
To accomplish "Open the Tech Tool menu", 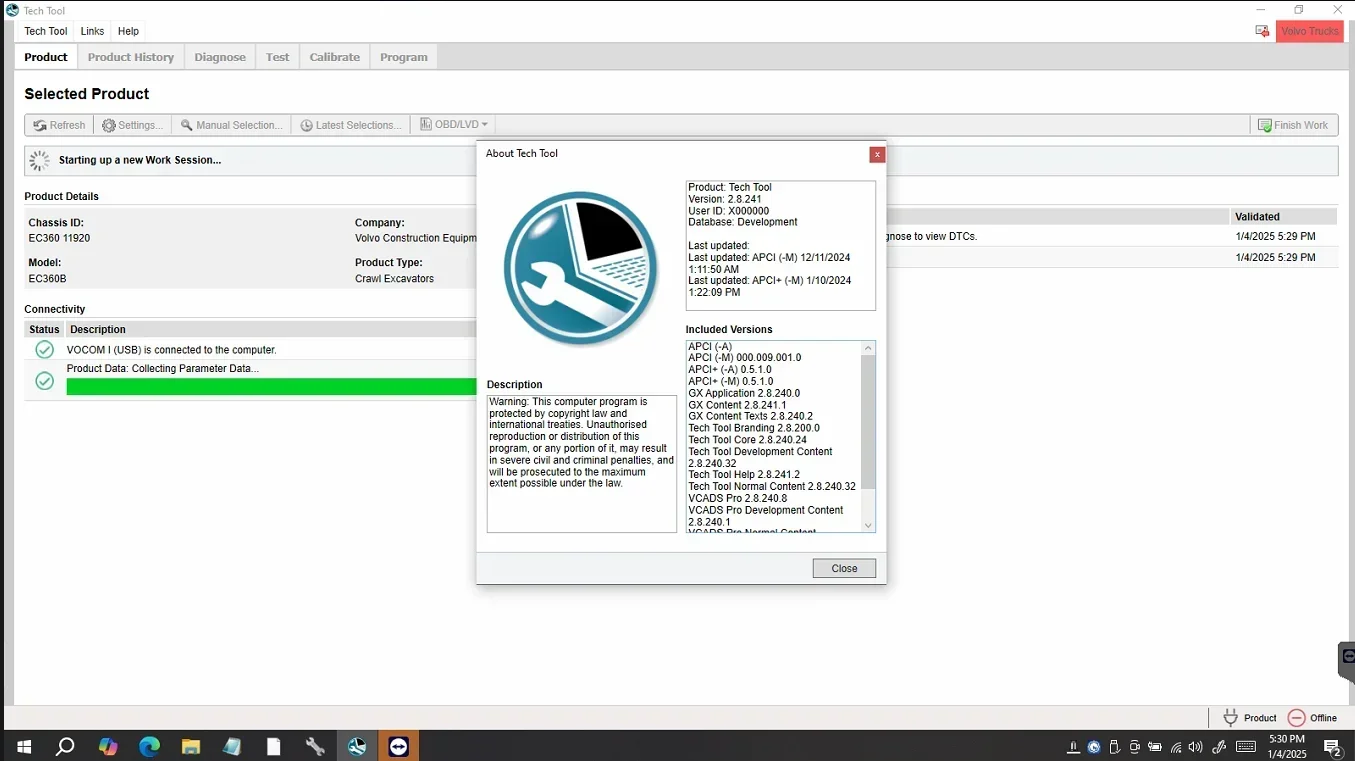I will (46, 31).
